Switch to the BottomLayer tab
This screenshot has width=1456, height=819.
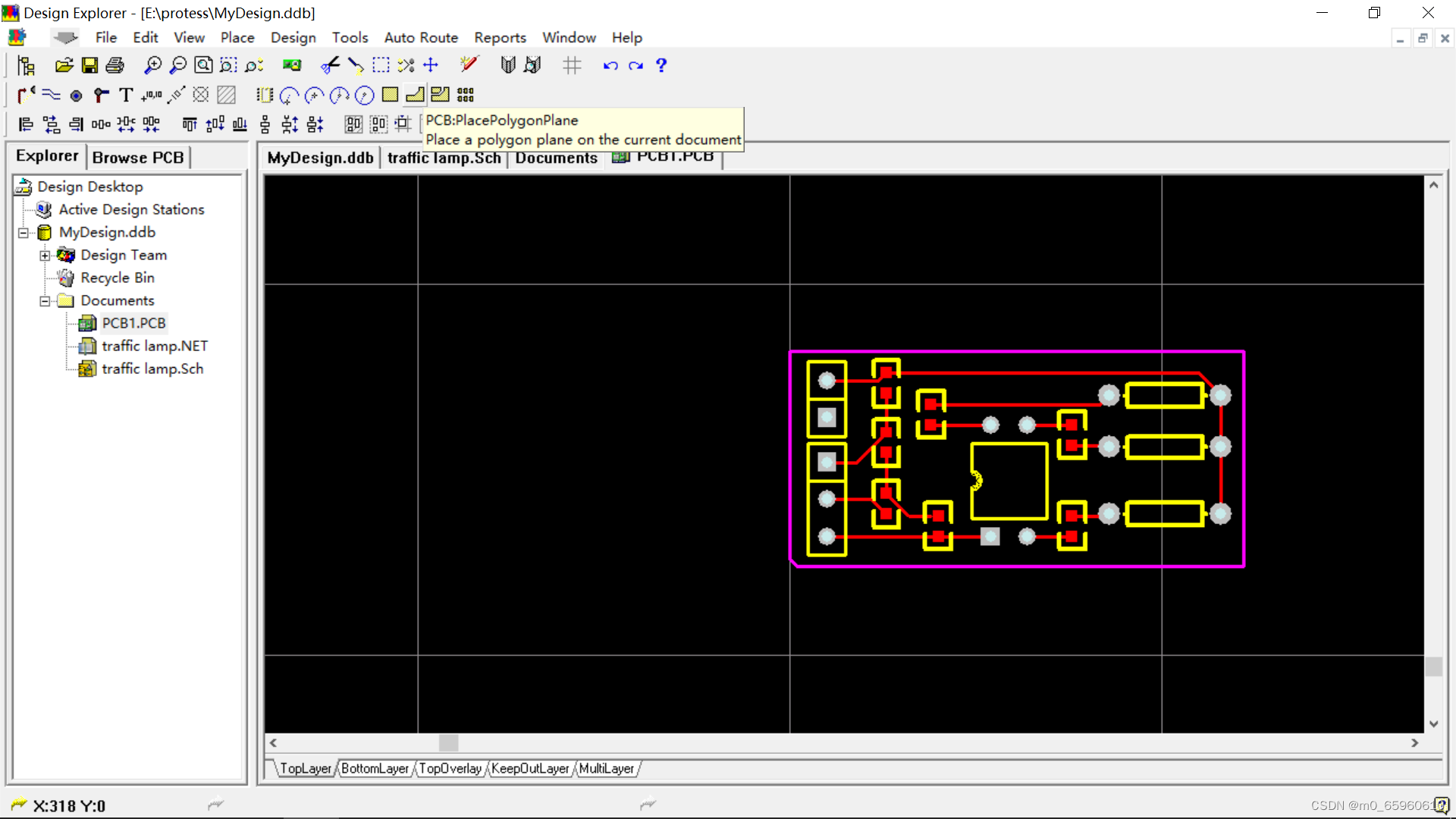375,768
